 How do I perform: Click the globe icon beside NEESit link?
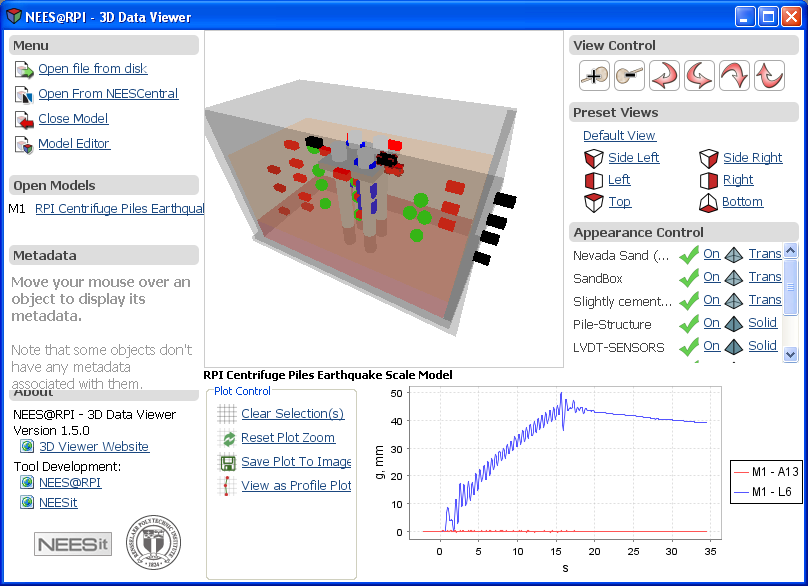[x=27, y=502]
